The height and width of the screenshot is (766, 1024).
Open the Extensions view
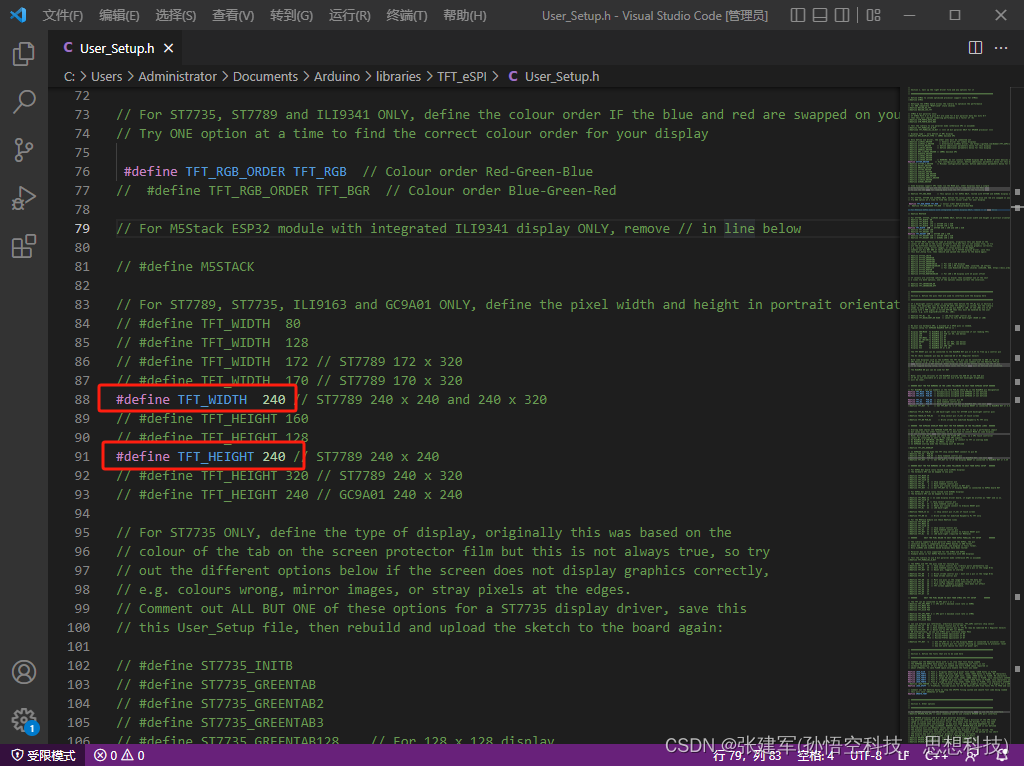coord(24,245)
